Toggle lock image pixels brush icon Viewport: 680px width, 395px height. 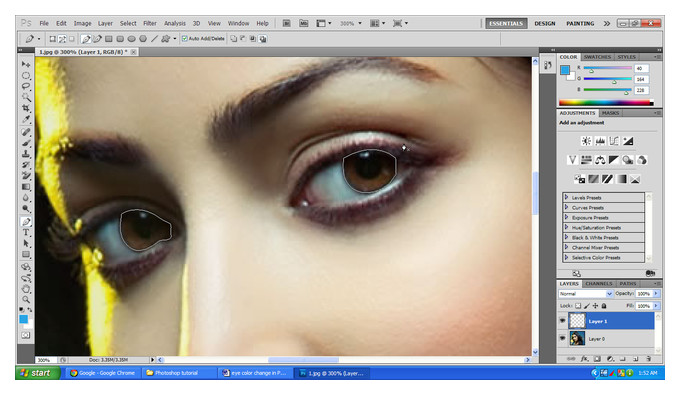(x=587, y=306)
